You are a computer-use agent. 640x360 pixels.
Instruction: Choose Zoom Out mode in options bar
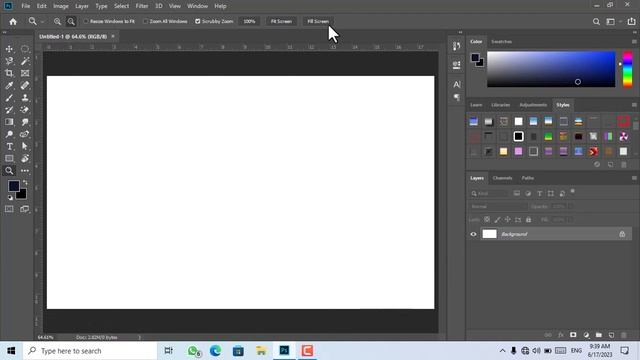point(71,21)
